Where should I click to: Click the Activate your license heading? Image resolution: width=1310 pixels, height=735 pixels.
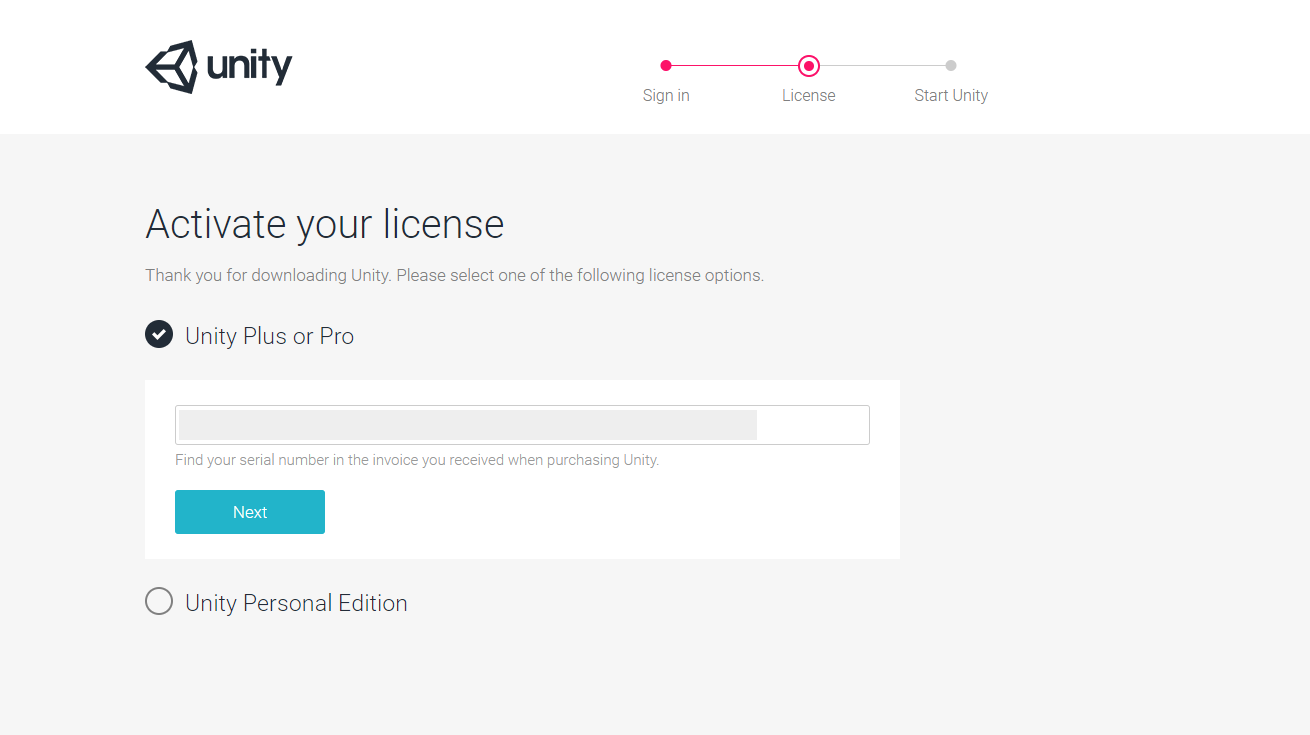tap(324, 224)
